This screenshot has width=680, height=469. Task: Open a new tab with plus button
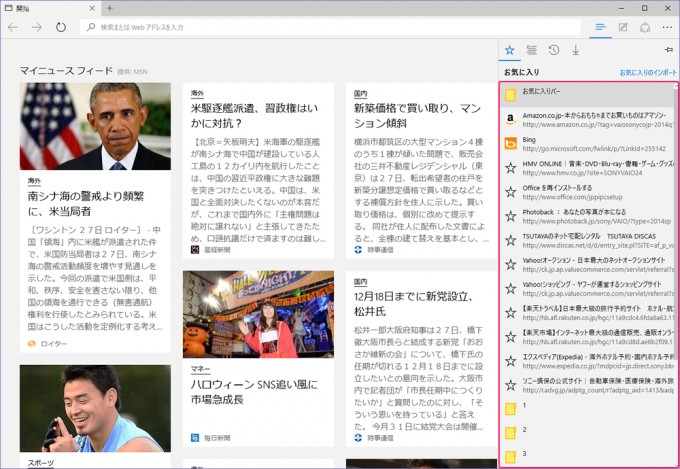[x=110, y=8]
